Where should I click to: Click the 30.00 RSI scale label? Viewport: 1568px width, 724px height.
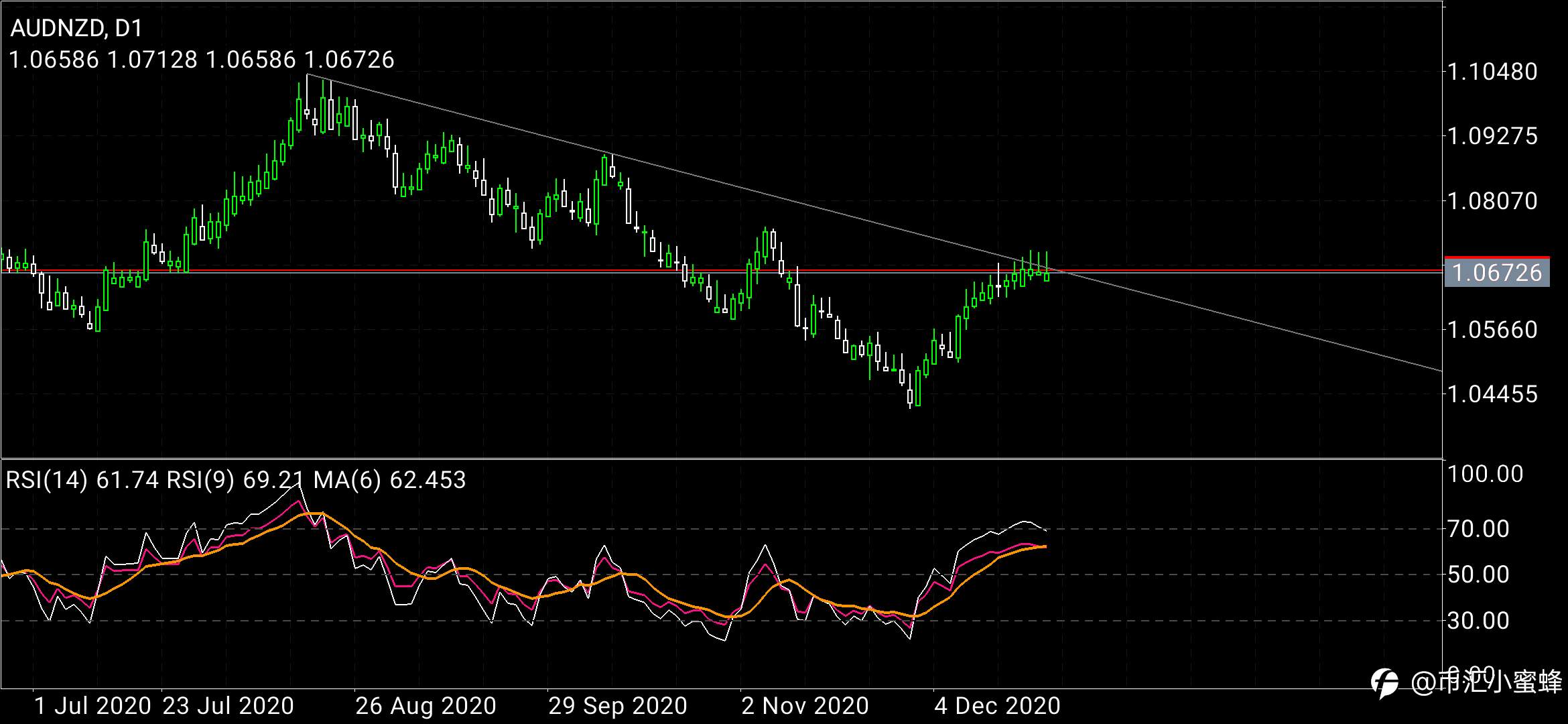click(x=1478, y=620)
